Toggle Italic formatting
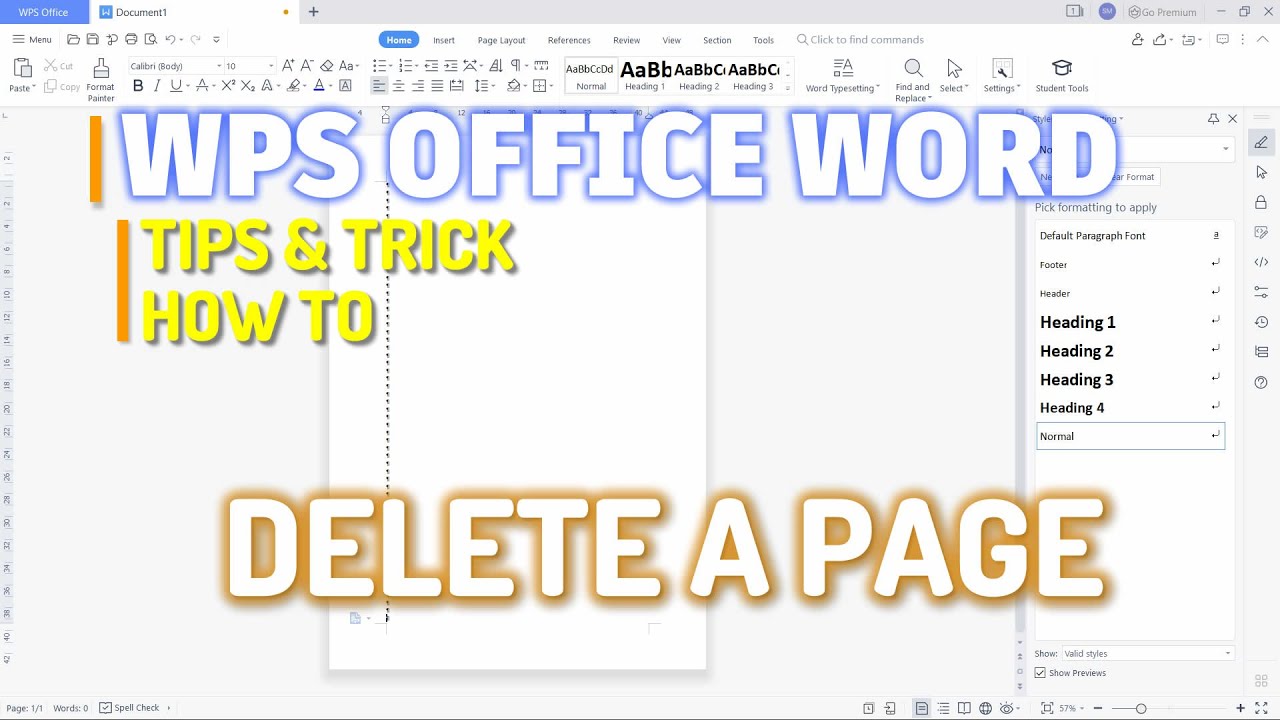Viewport: 1280px width, 720px height. 157,86
